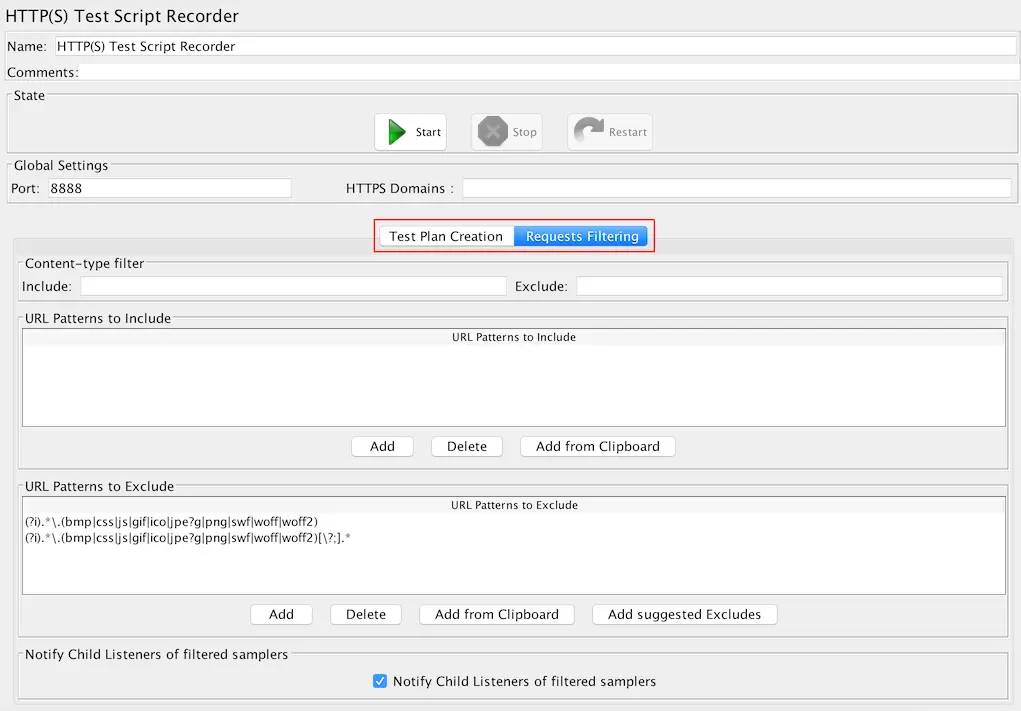Select the Requests Filtering tab
This screenshot has width=1021, height=711.
(581, 236)
